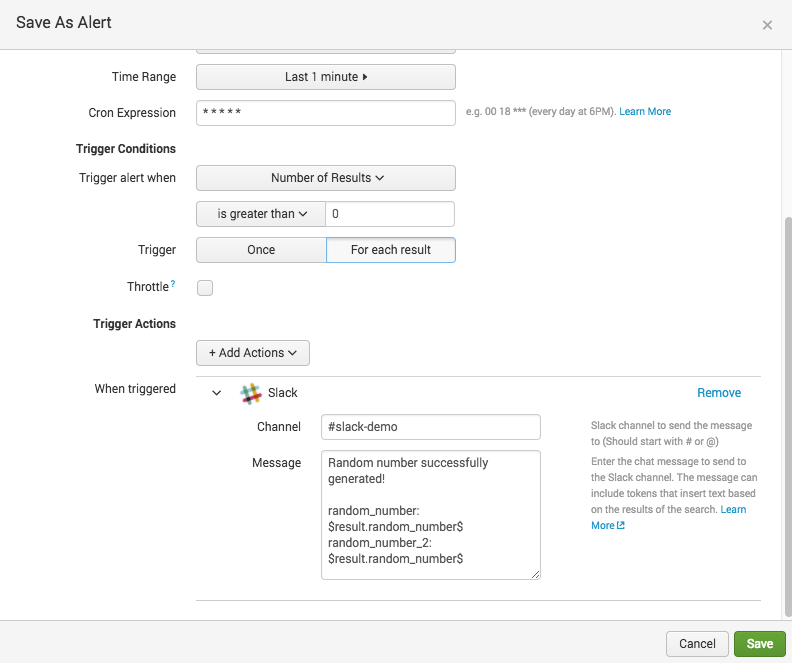Click inside the Message text area

tap(430, 514)
